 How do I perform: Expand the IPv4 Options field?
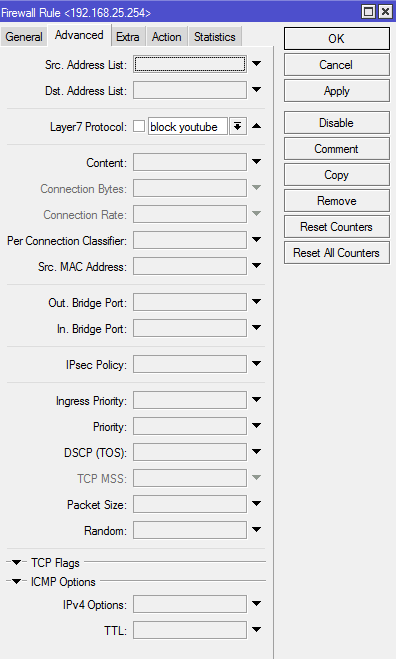pos(256,604)
